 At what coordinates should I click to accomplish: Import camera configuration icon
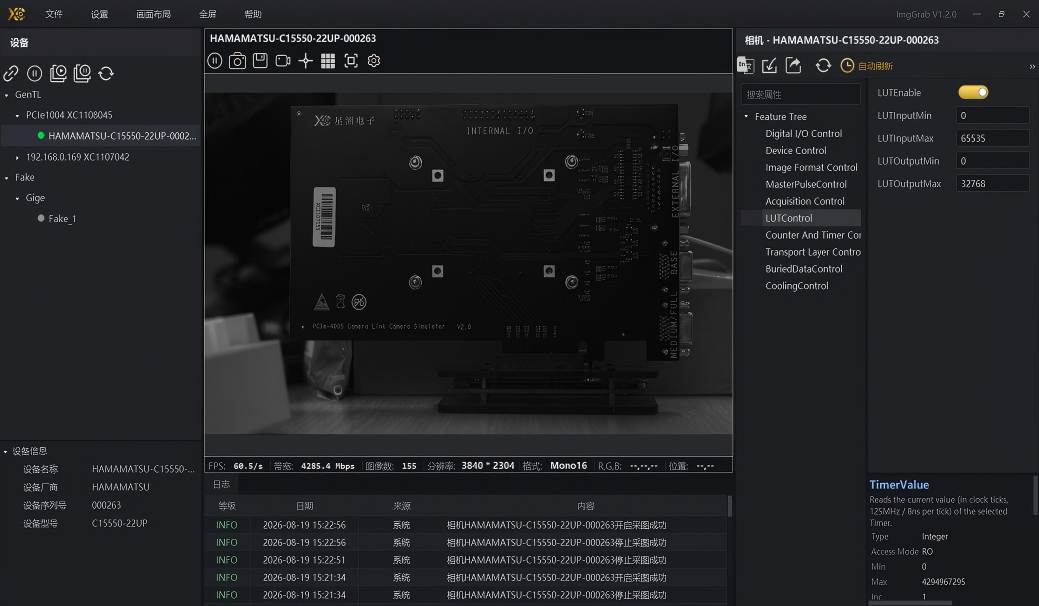(x=769, y=65)
